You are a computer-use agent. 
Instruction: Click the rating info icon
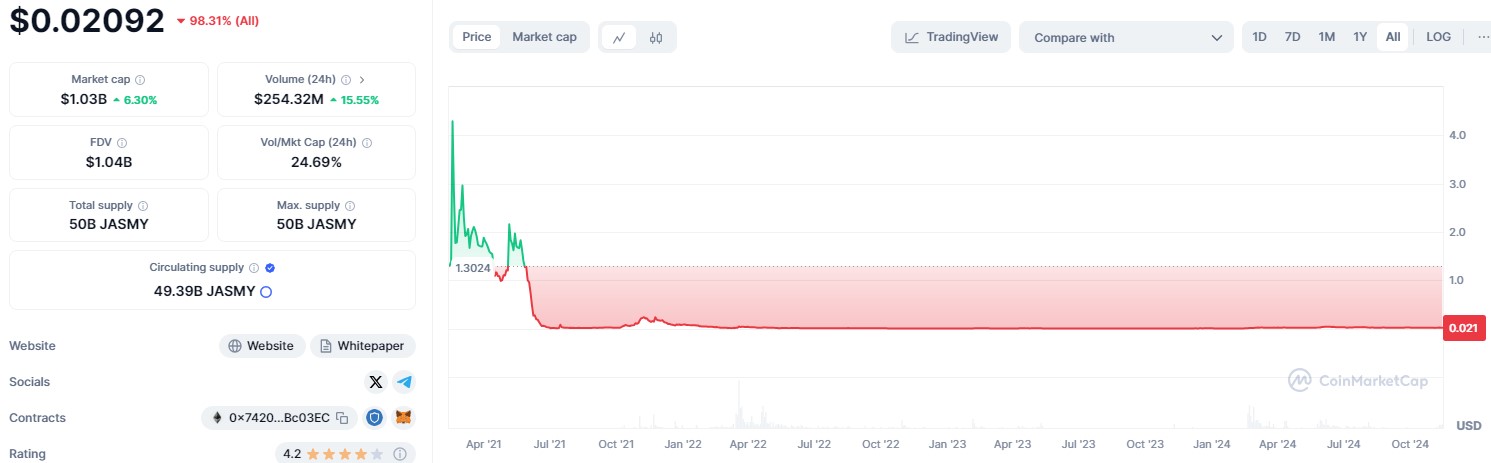(399, 454)
